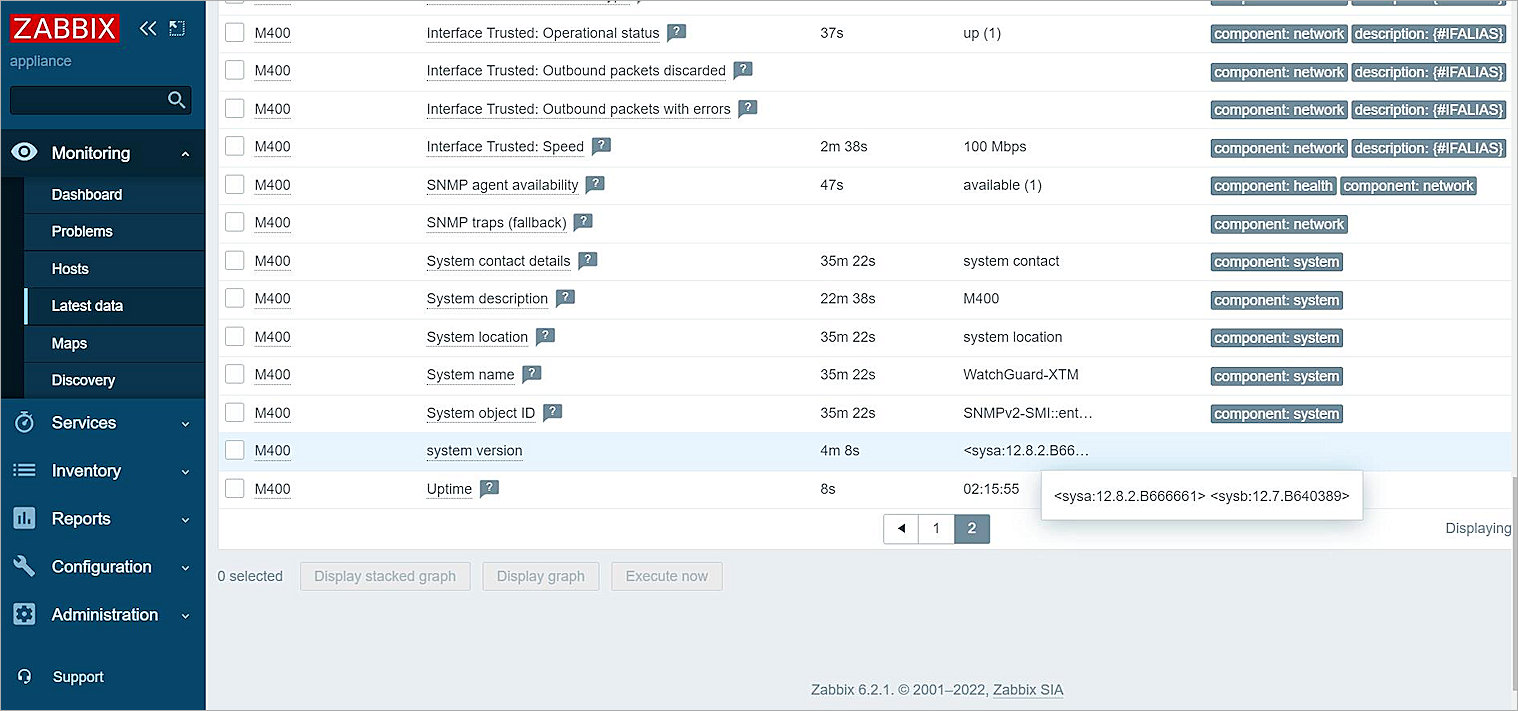1518x711 pixels.
Task: Click the component: health tag
Action: pyautogui.click(x=1272, y=186)
